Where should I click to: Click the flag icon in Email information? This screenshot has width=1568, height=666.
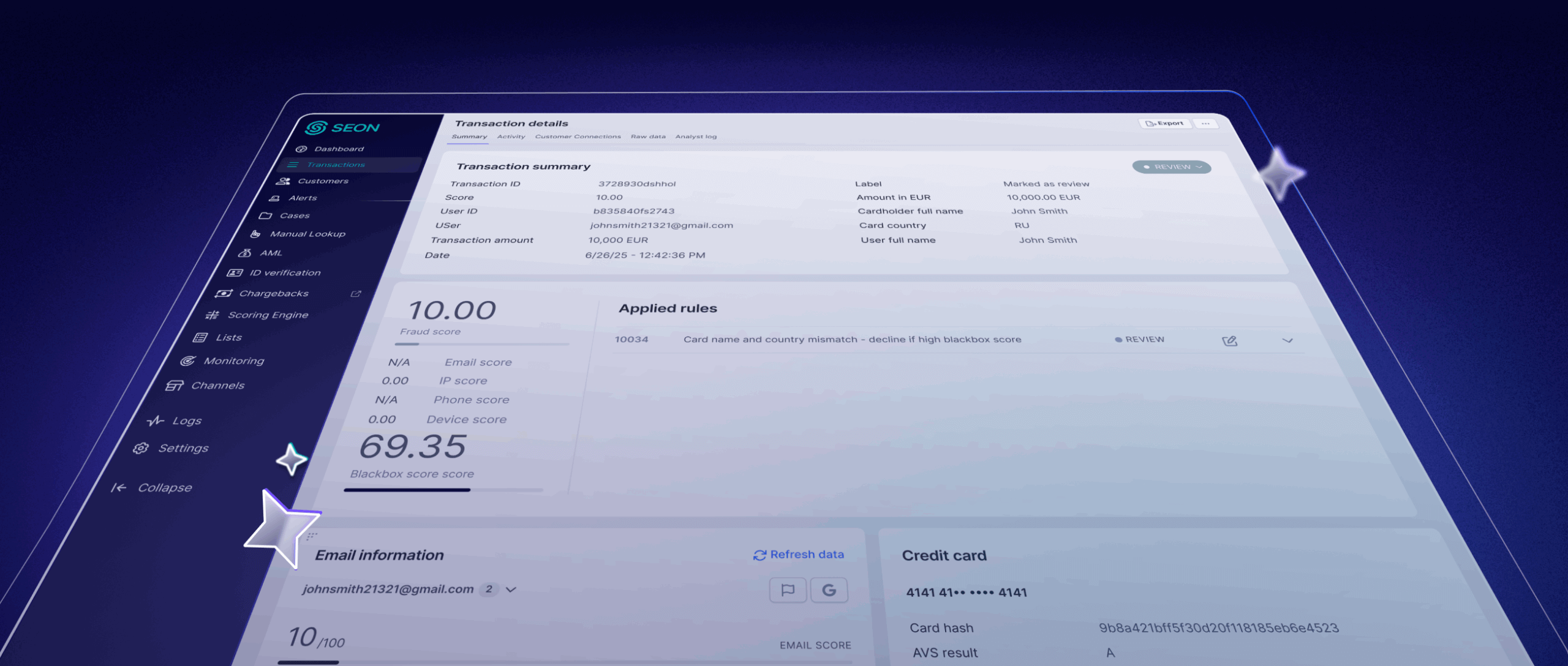788,590
